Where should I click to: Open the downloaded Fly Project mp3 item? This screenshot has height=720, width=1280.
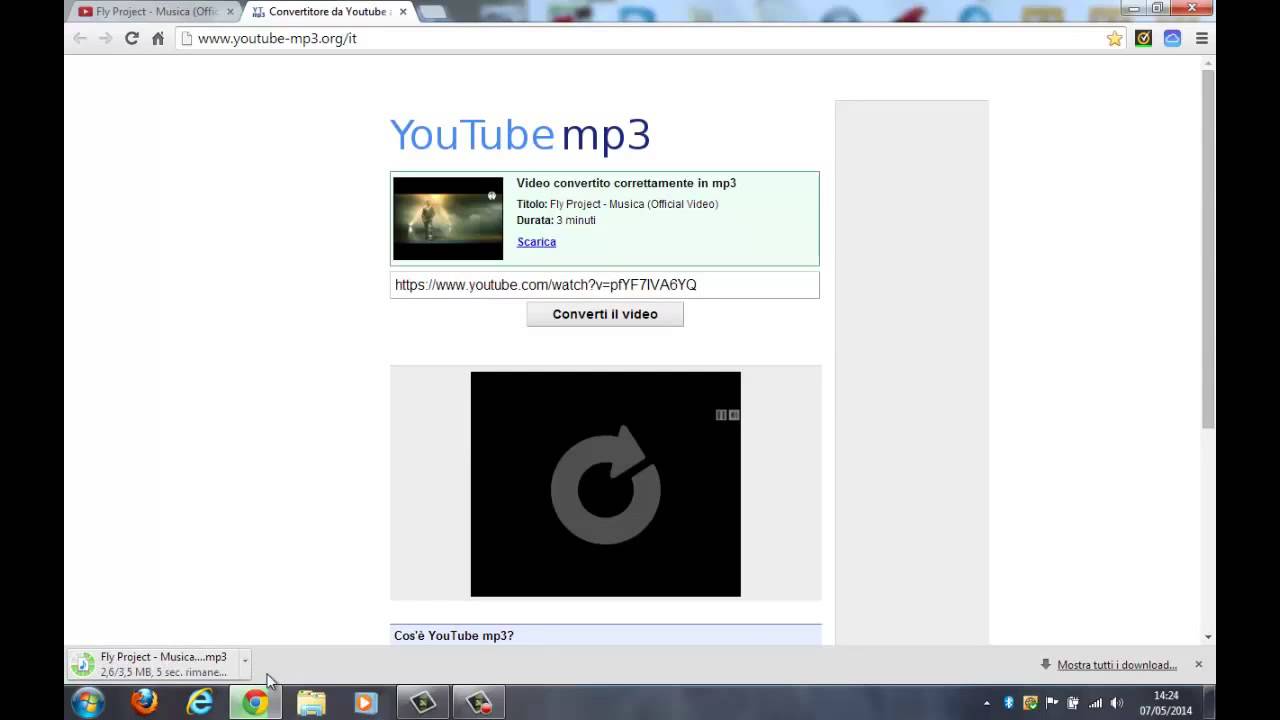(152, 664)
